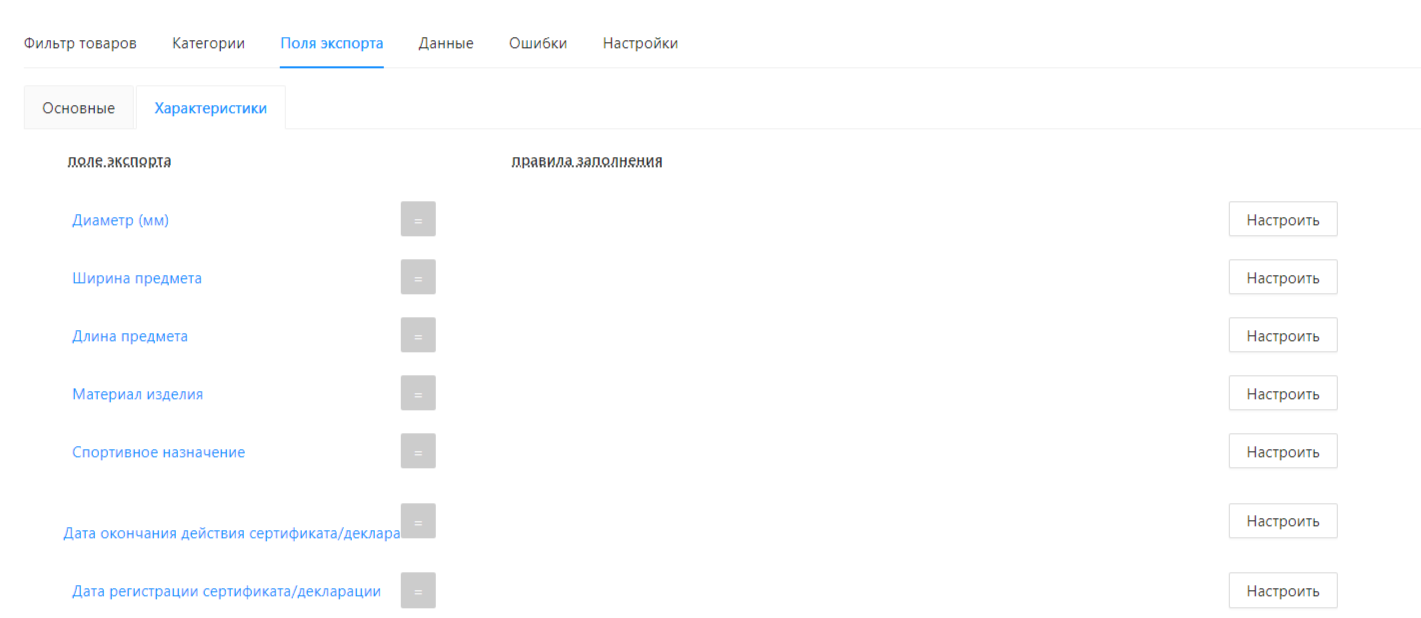Select the equals icon for Материал изделия
Image resolution: width=1421 pixels, height=618 pixels.
point(418,393)
